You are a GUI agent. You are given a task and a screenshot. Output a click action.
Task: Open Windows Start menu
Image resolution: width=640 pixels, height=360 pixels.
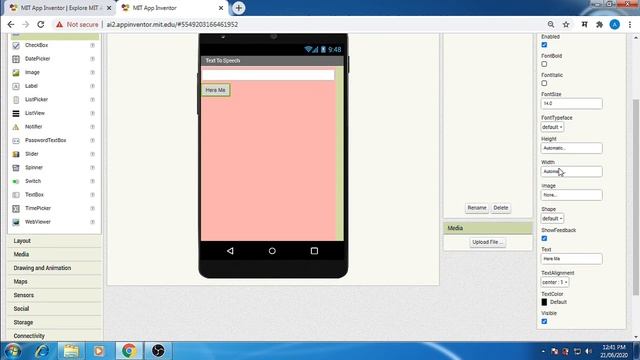click(x=13, y=351)
